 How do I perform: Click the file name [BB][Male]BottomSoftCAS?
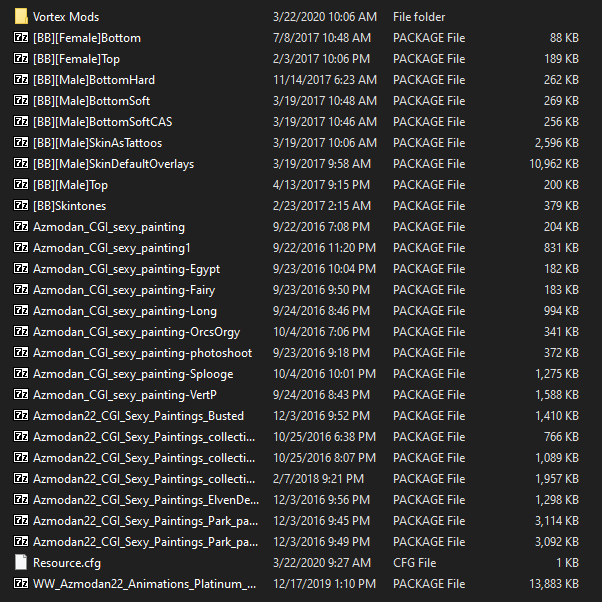coord(103,122)
